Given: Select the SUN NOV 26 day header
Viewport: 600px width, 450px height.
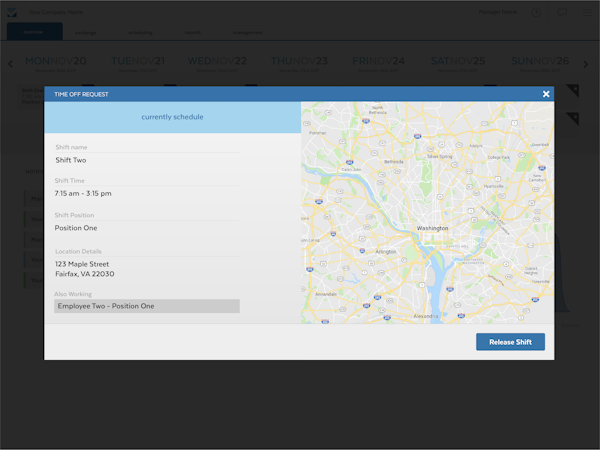Looking at the screenshot, I should (x=540, y=63).
